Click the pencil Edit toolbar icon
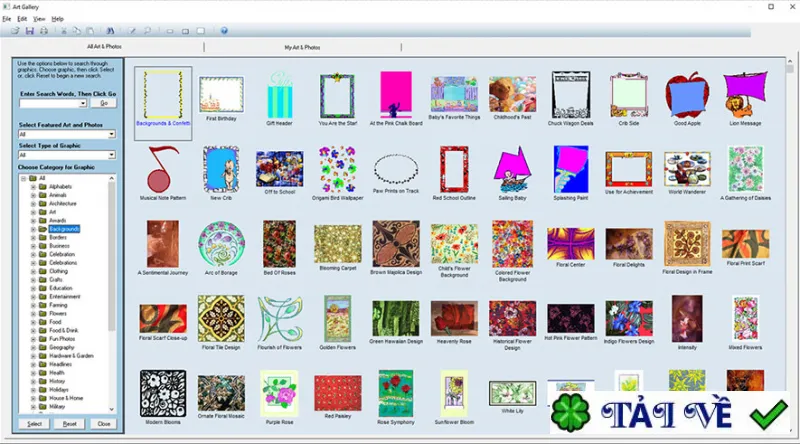This screenshot has height=444, width=800. pos(132,31)
